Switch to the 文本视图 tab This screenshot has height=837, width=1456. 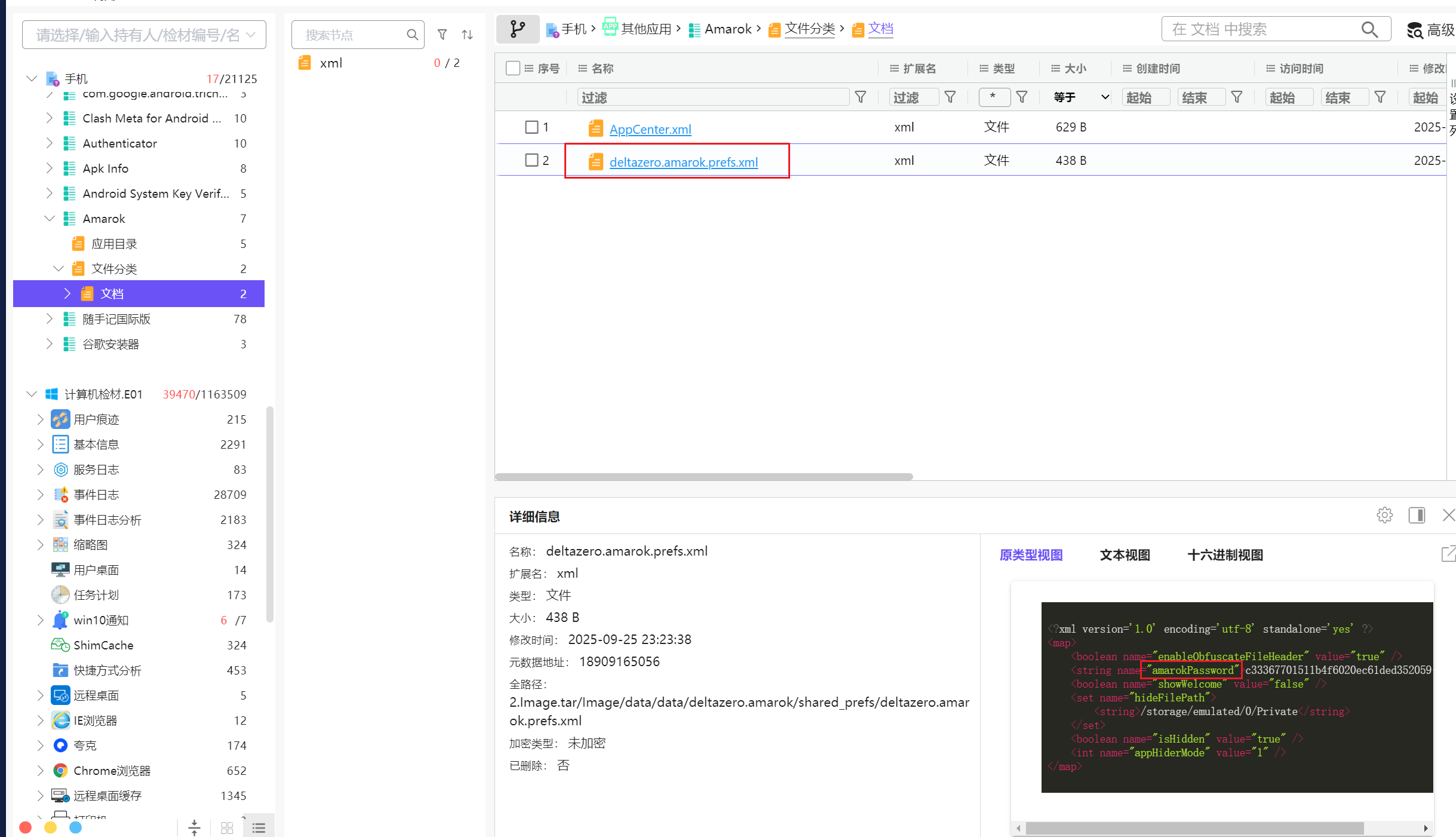pos(1125,555)
